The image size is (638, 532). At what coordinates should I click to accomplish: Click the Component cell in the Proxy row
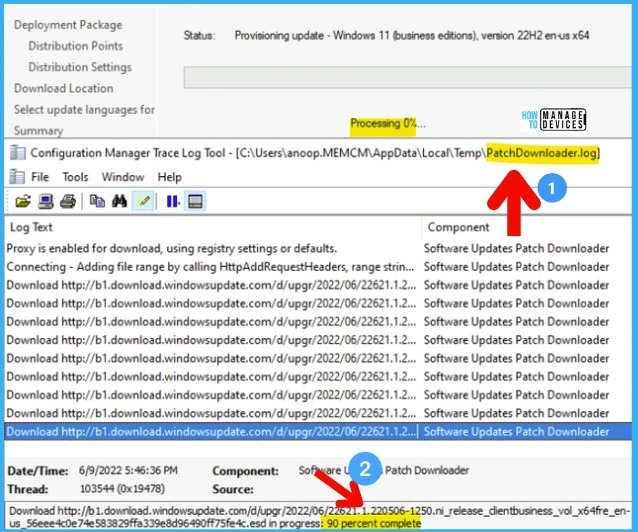pyautogui.click(x=516, y=248)
